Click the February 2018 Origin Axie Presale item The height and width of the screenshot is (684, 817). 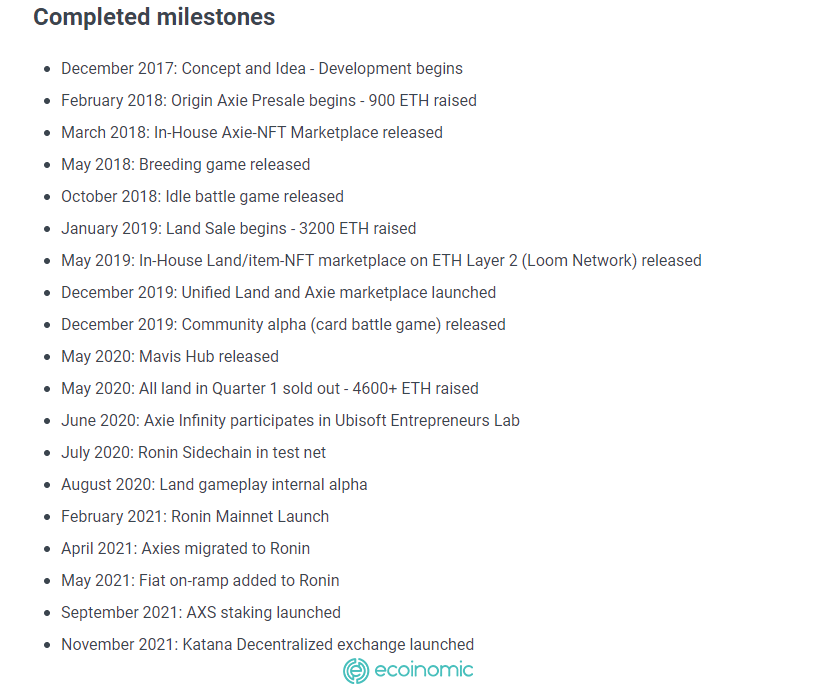pyautogui.click(x=269, y=101)
